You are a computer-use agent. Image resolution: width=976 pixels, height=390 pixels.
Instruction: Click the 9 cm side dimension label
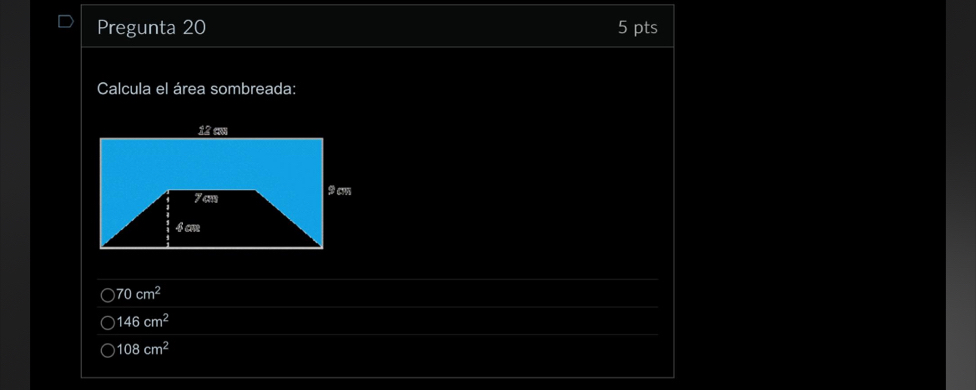coord(340,191)
